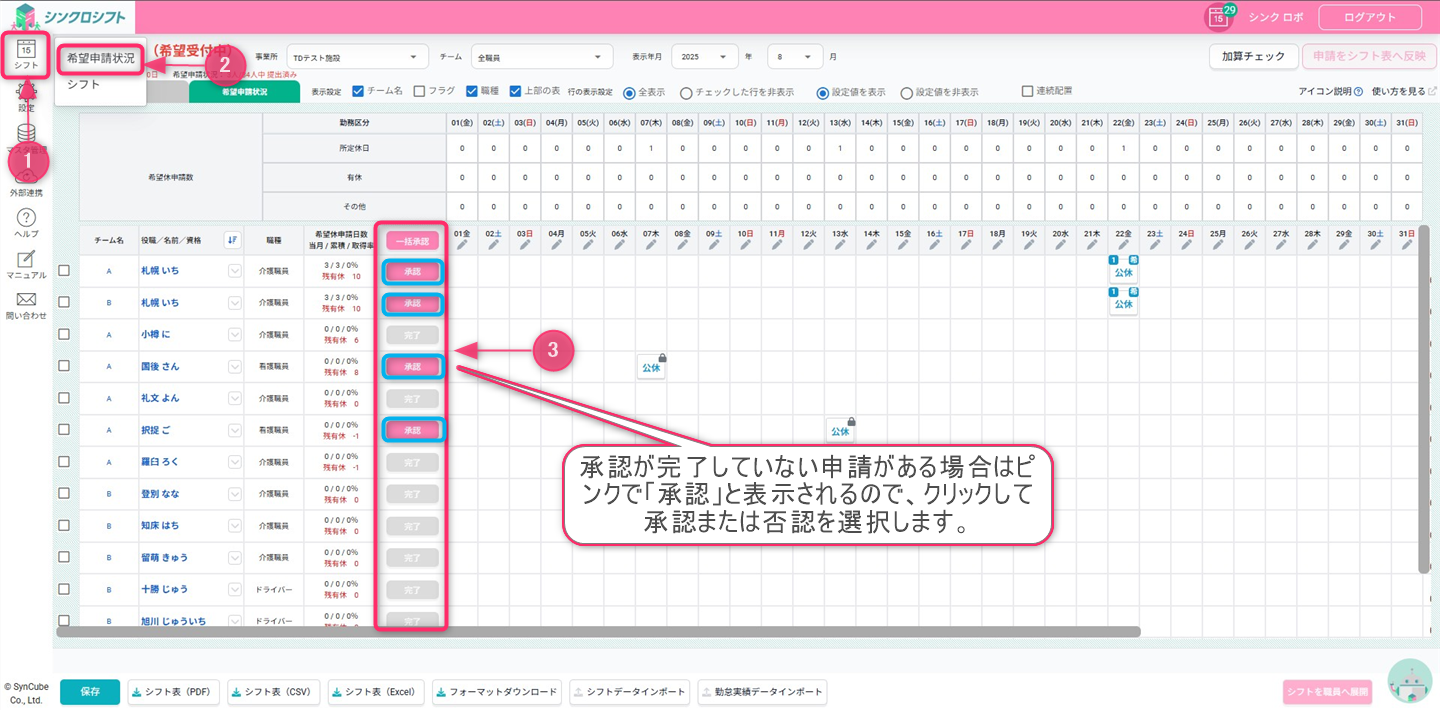The image size is (1440, 710).
Task: Click the pencil edit icon under 28木
Action: coord(1312,245)
